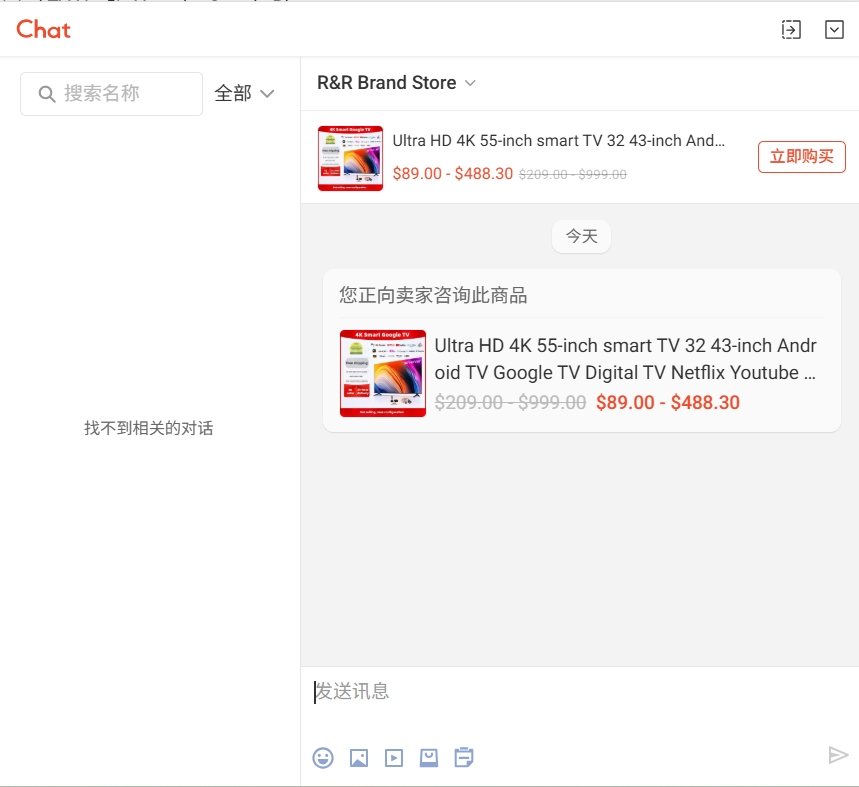Open the orders list icon
Image resolution: width=859 pixels, height=787 pixels.
point(464,758)
